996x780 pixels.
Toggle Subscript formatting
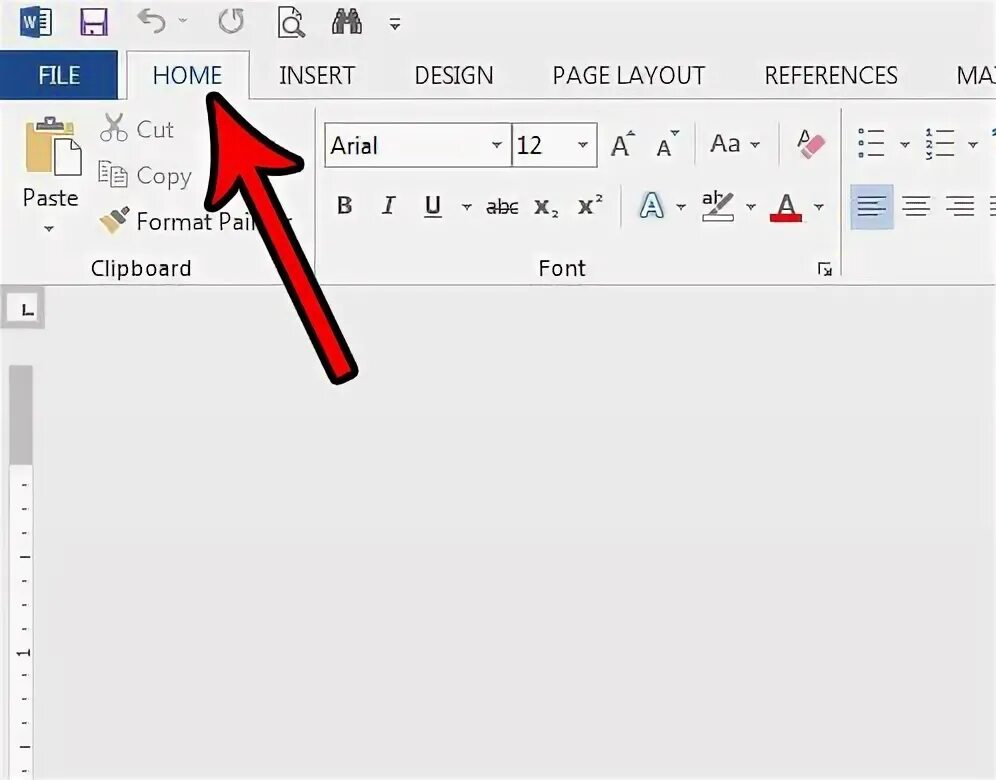(x=546, y=206)
